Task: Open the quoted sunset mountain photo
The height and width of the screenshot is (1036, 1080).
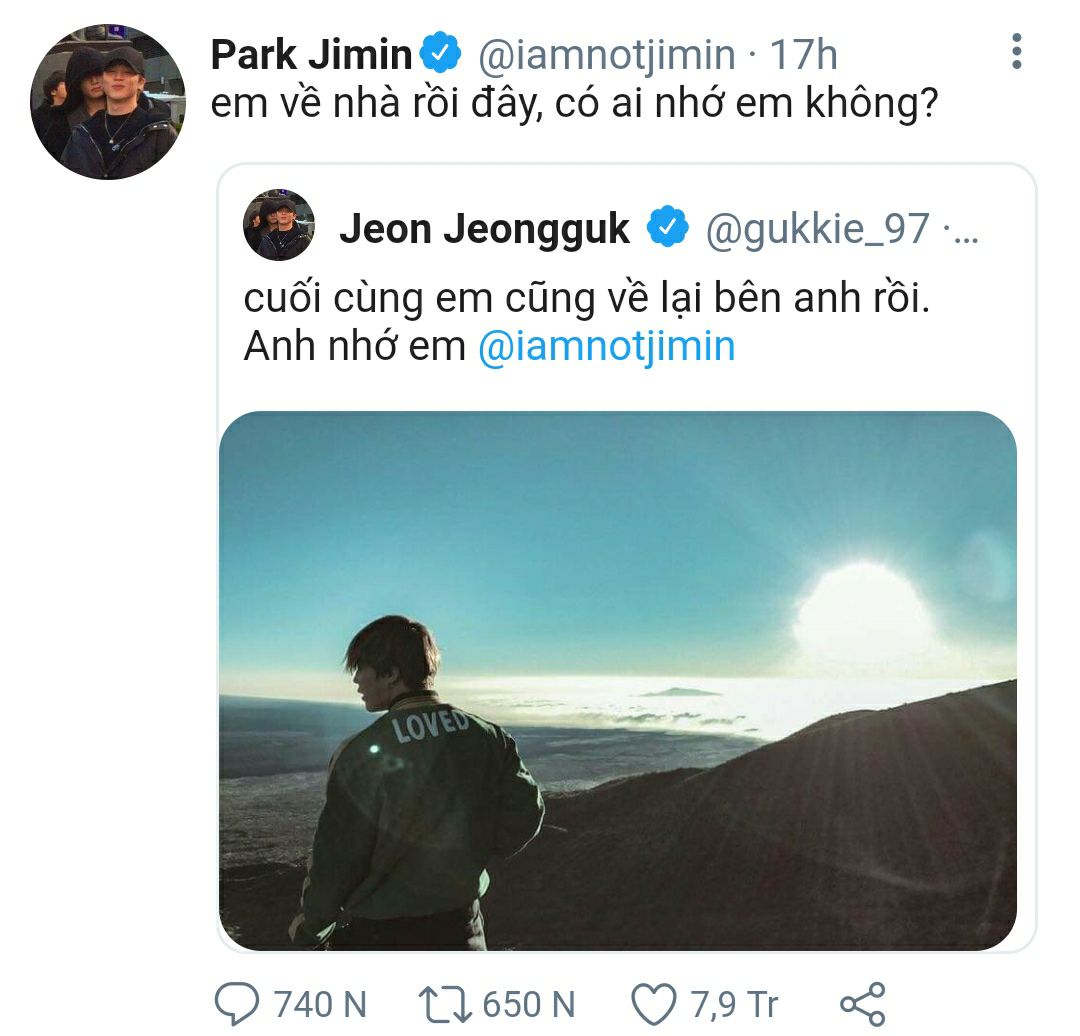Action: [x=617, y=680]
